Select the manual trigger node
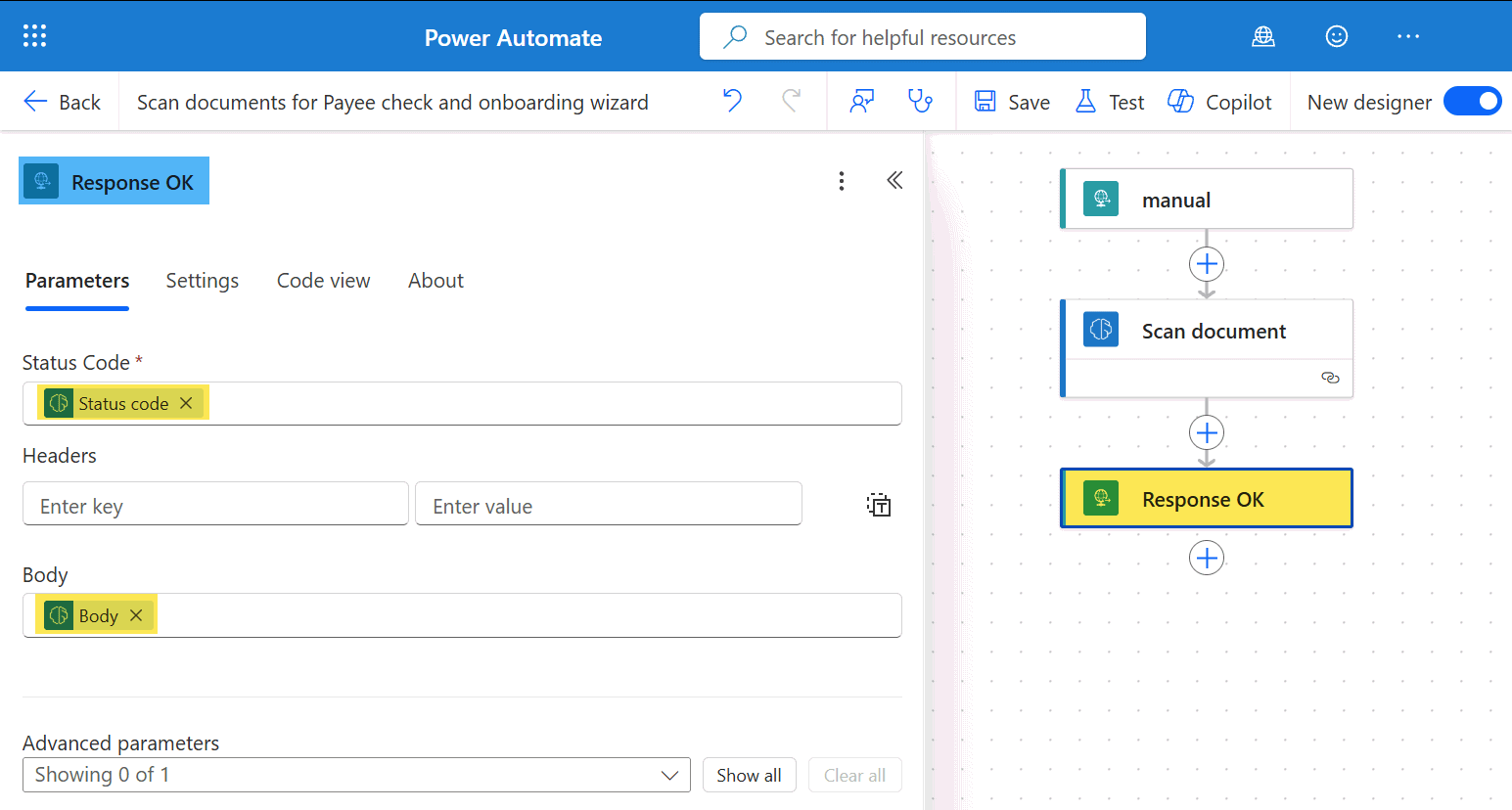This screenshot has width=1512, height=810. pos(1207,199)
